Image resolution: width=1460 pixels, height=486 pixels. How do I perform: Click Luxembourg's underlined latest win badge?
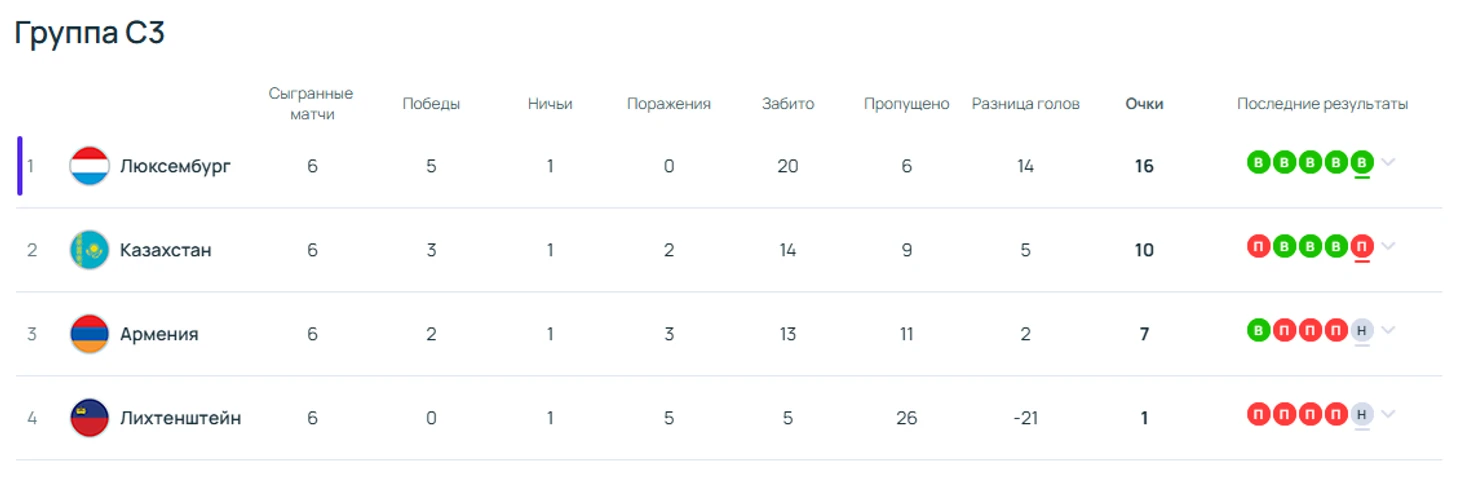coord(1361,162)
